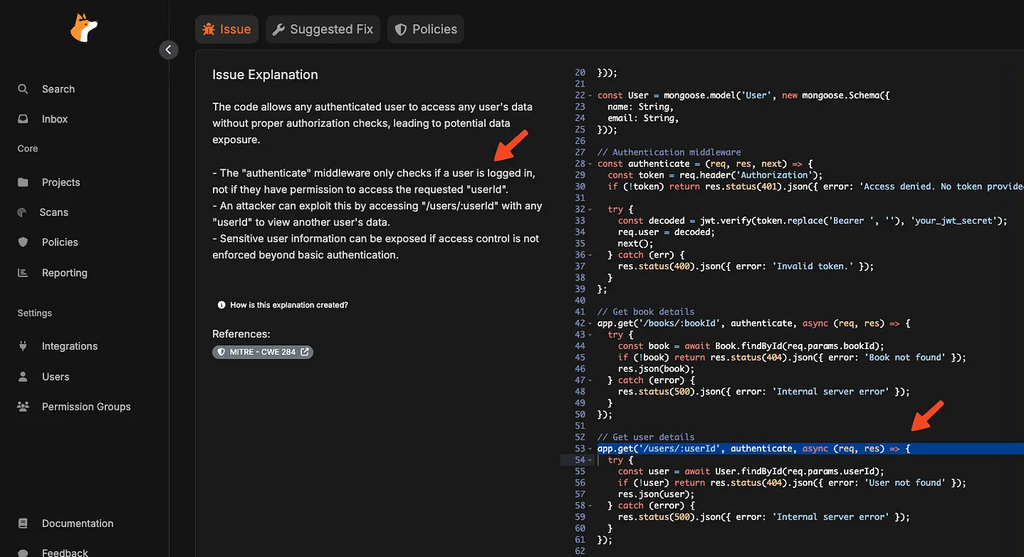Click the bug icon on Issue tab
This screenshot has width=1024, height=557.
point(208,29)
